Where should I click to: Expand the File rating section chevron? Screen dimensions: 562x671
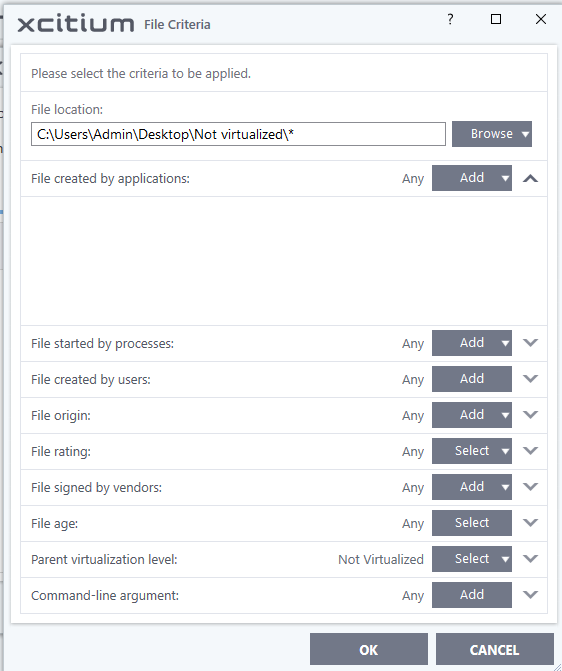point(530,451)
